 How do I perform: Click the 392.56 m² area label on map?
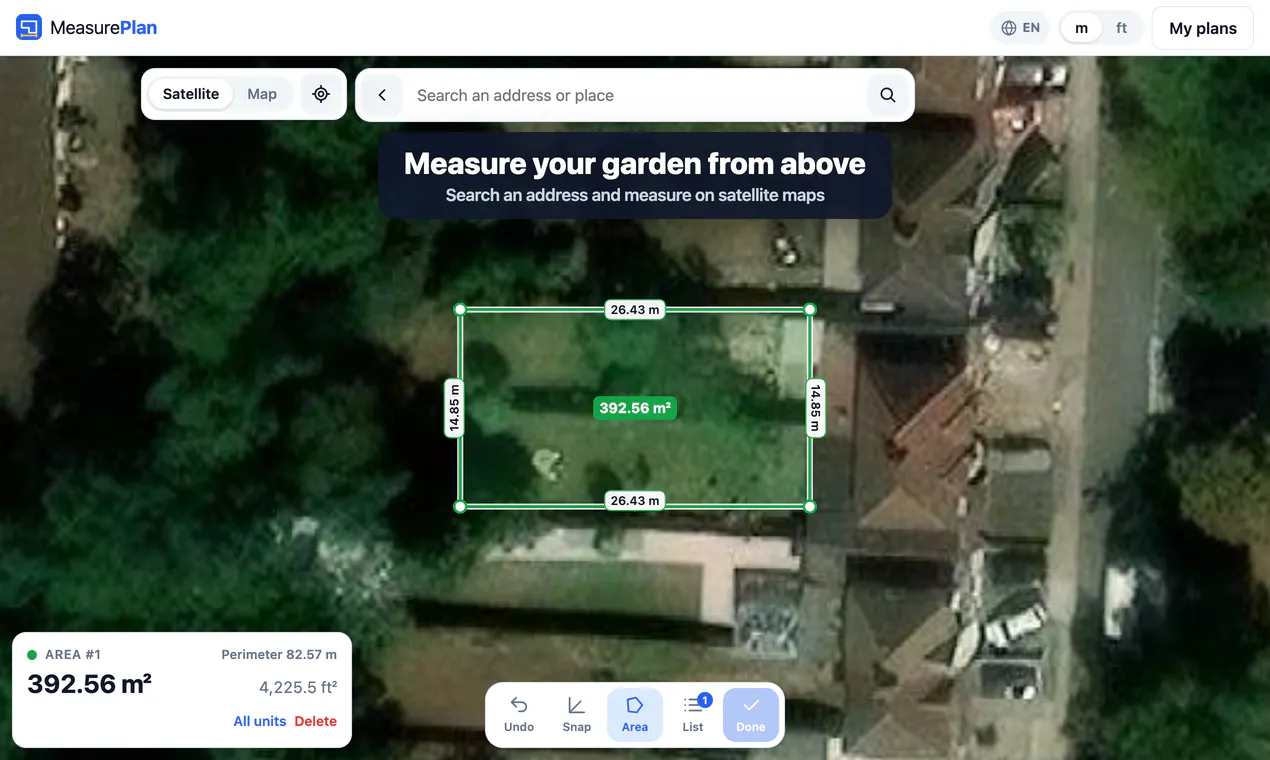click(635, 408)
